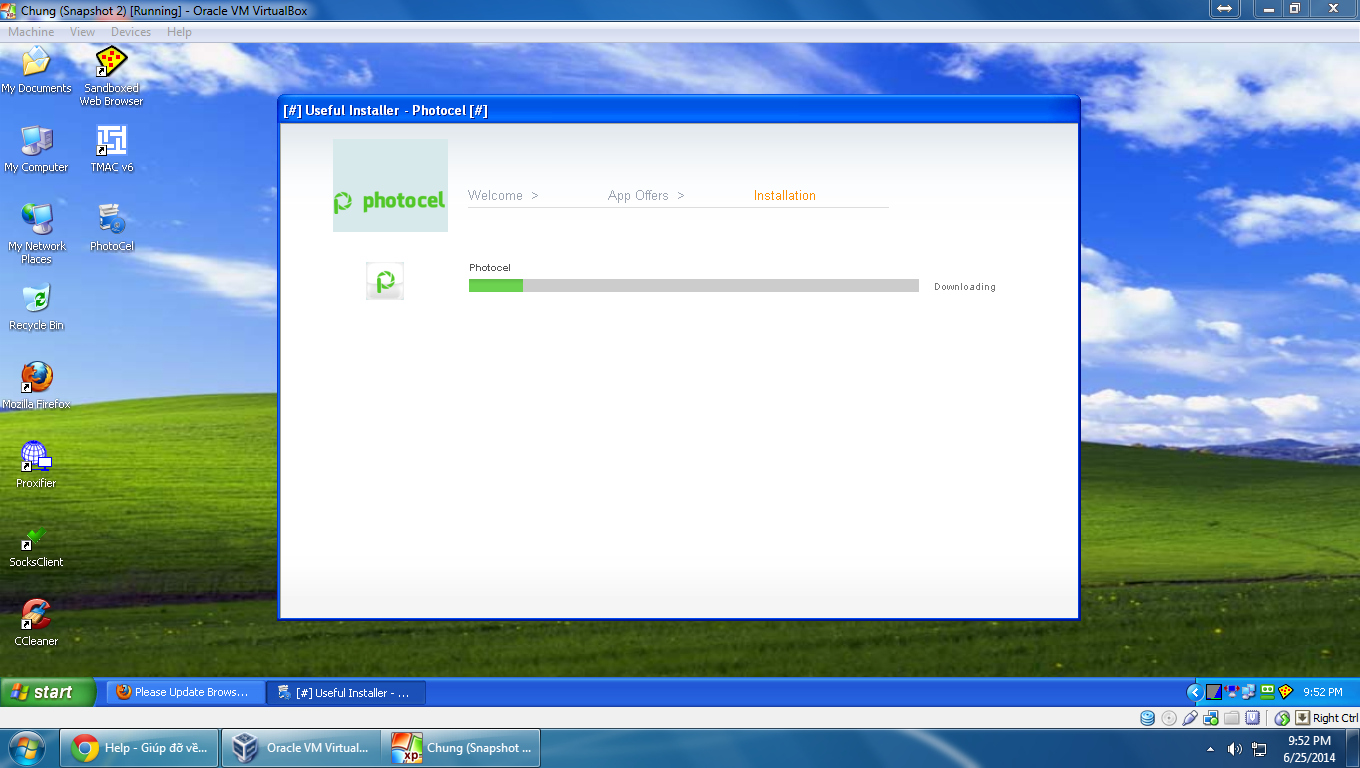The width and height of the screenshot is (1360, 768).
Task: Click the Photocel label above the progress bar
Action: [490, 268]
